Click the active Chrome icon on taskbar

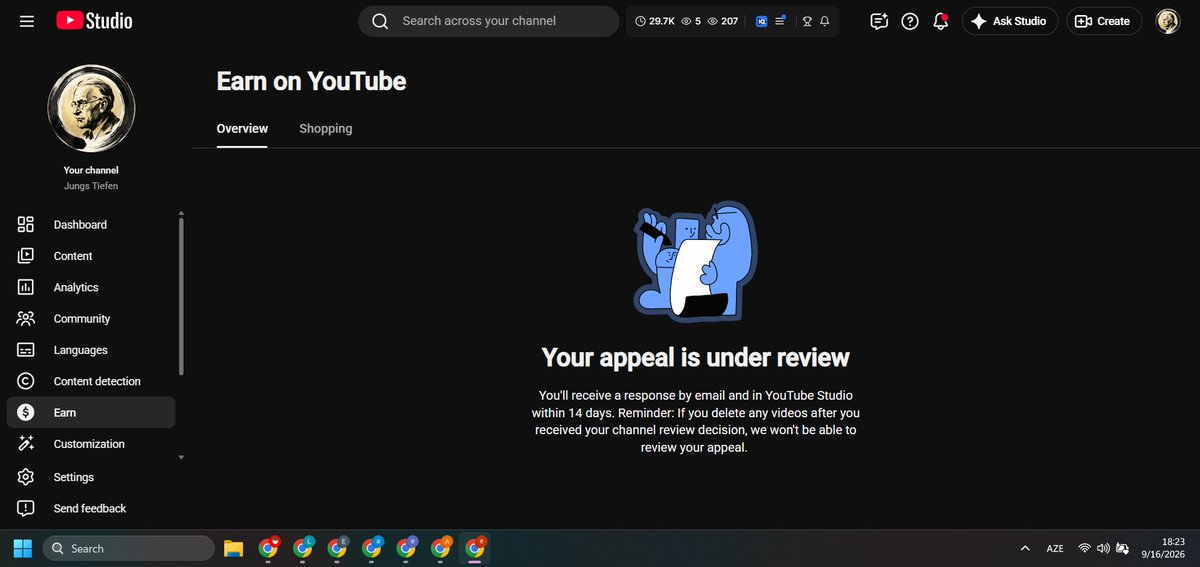click(475, 548)
